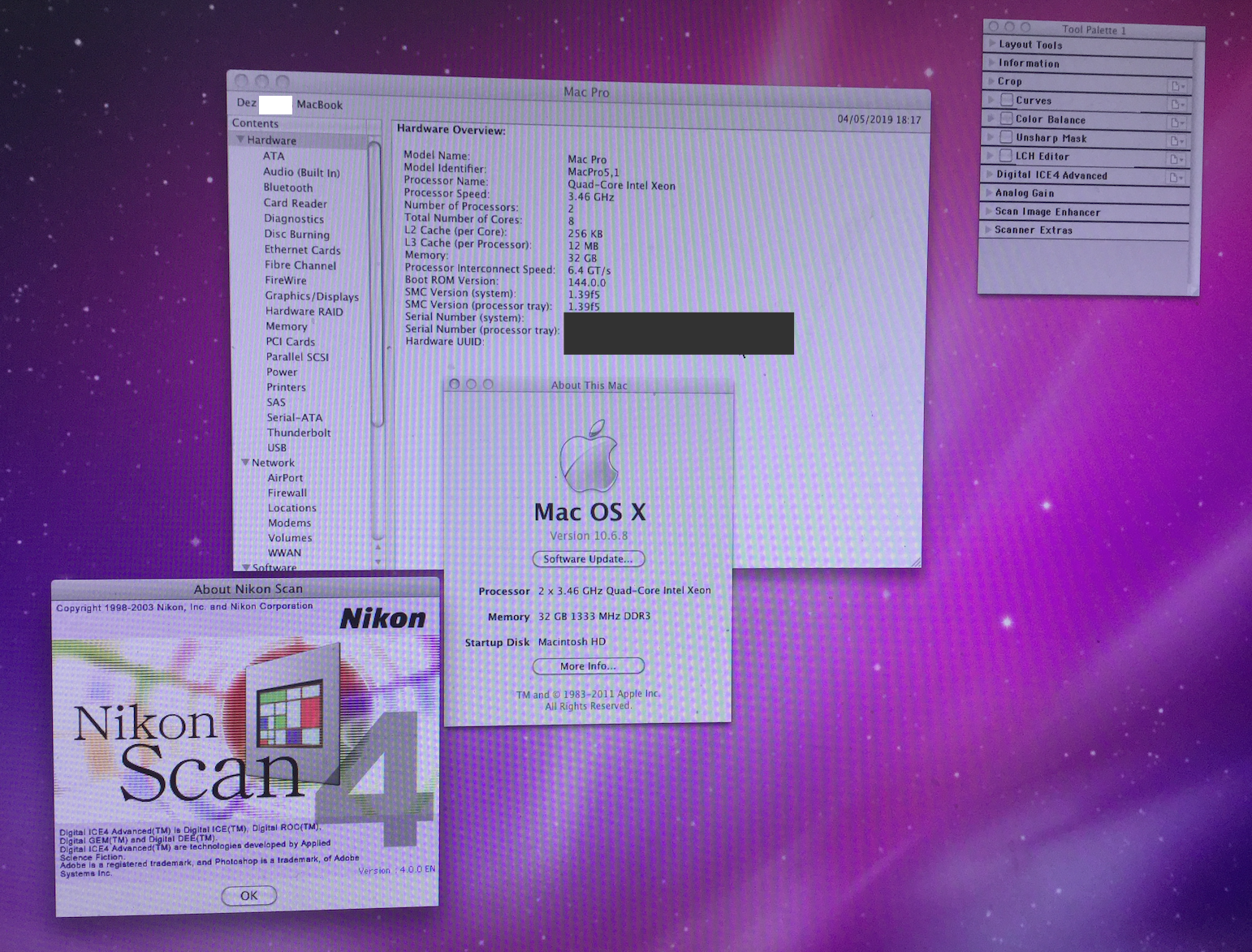
Task: Select Graphics/Displays in sidebar
Action: [x=312, y=296]
